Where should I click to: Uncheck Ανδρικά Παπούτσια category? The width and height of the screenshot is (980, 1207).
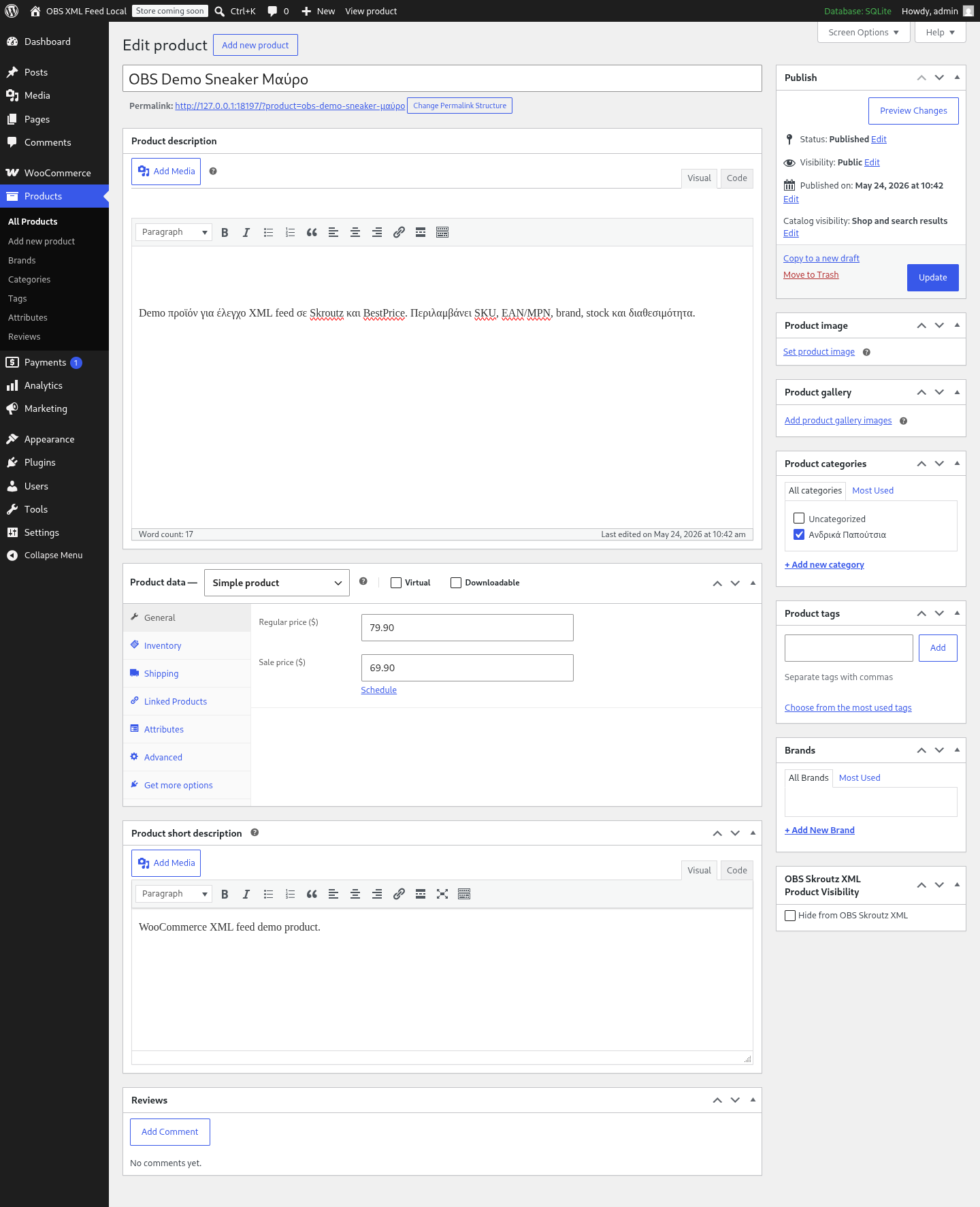(799, 534)
